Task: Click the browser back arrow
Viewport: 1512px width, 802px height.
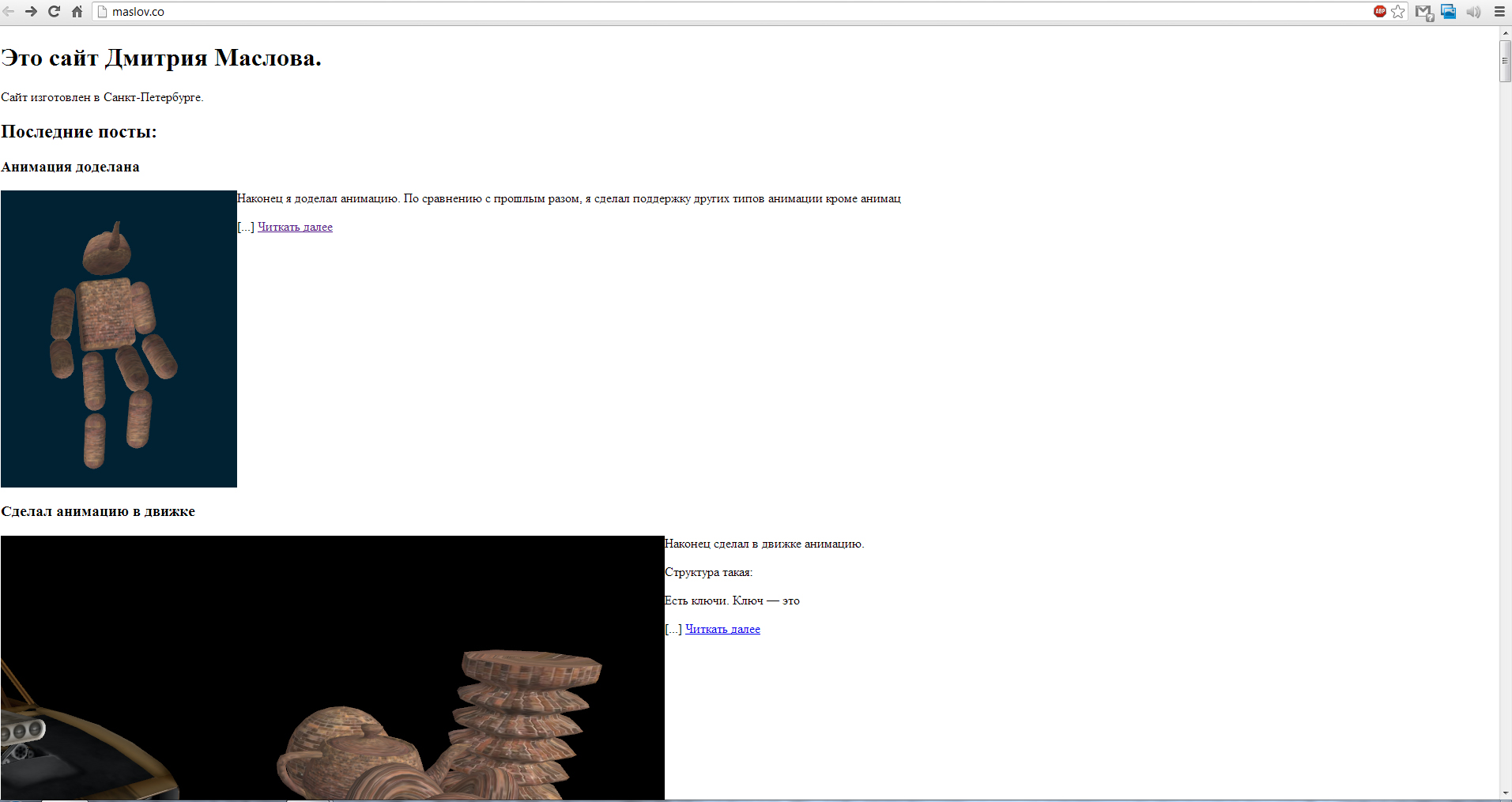Action: pos(9,12)
